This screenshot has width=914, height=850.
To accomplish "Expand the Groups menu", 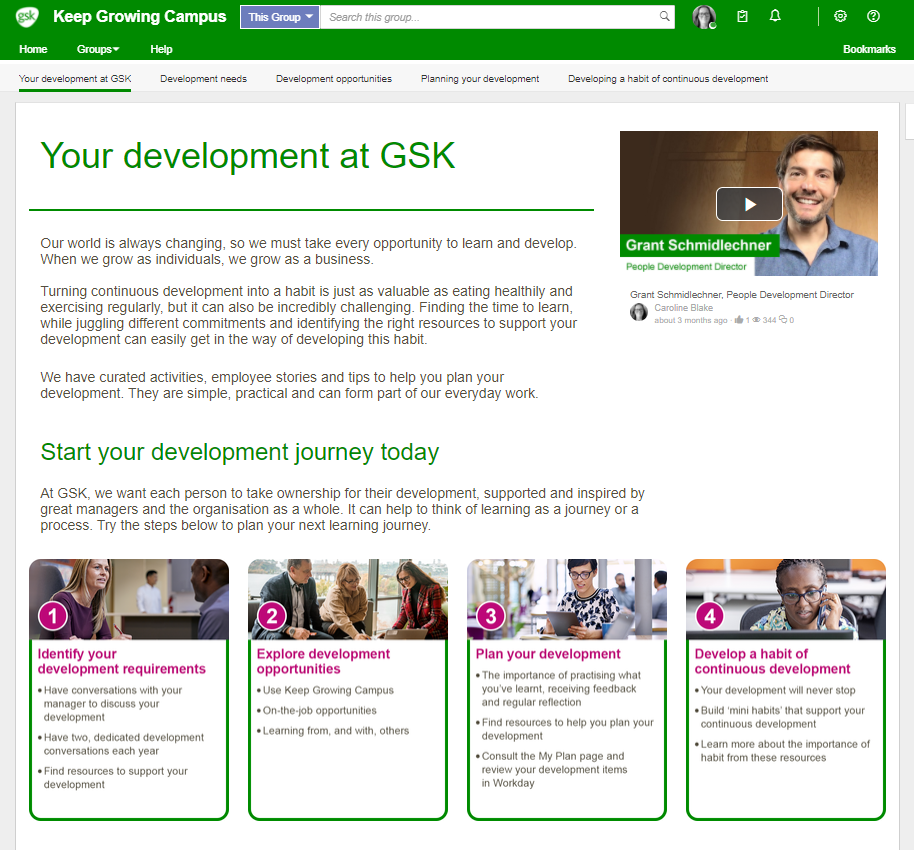I will [98, 49].
